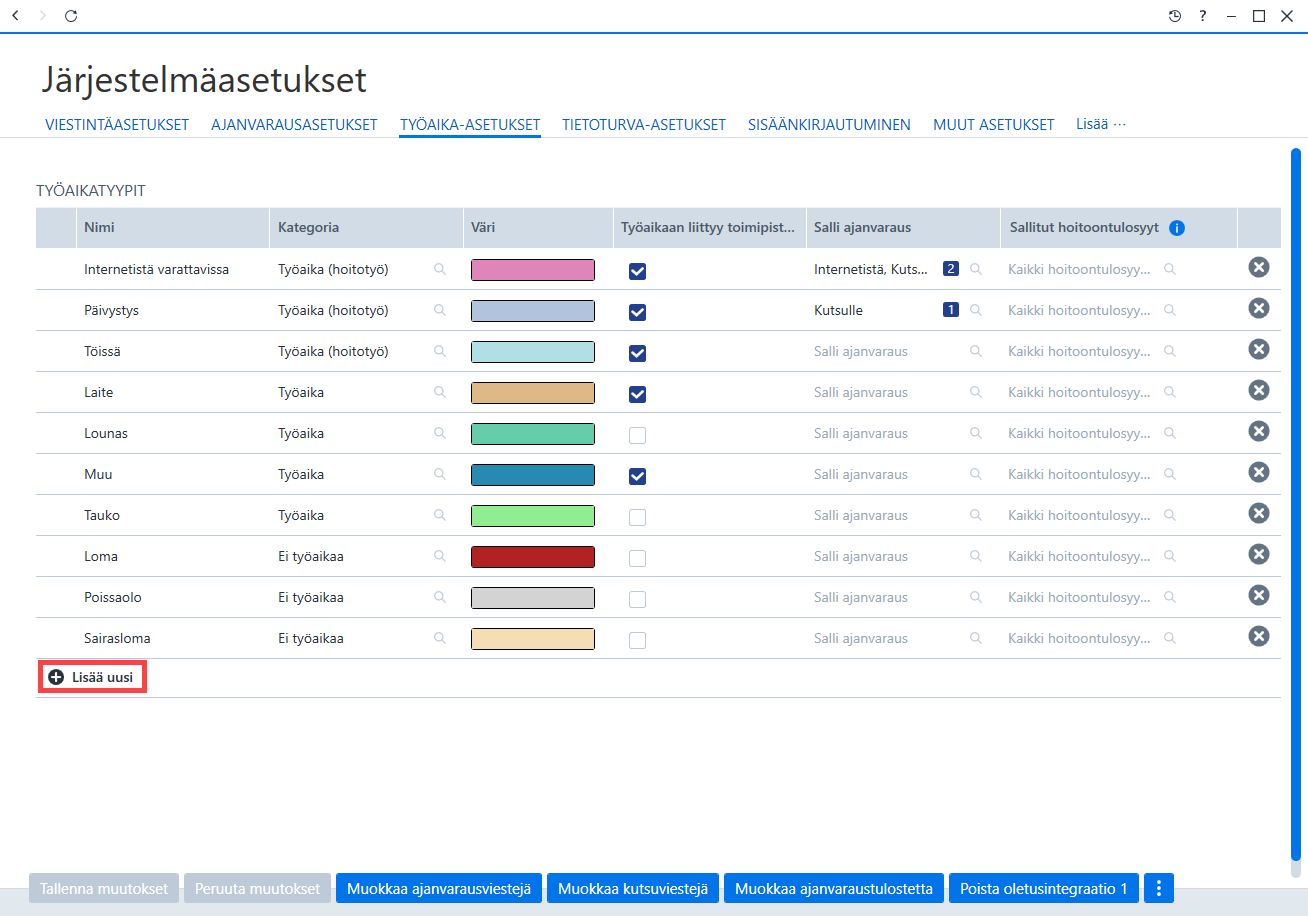
Task: Click Lisää uusi to add a type
Action: point(92,677)
